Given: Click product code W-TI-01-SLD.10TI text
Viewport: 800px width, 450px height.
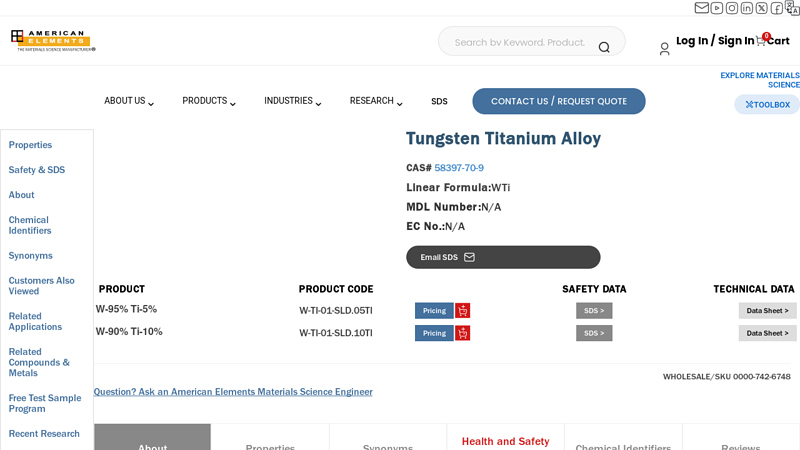Looking at the screenshot, I should (336, 333).
